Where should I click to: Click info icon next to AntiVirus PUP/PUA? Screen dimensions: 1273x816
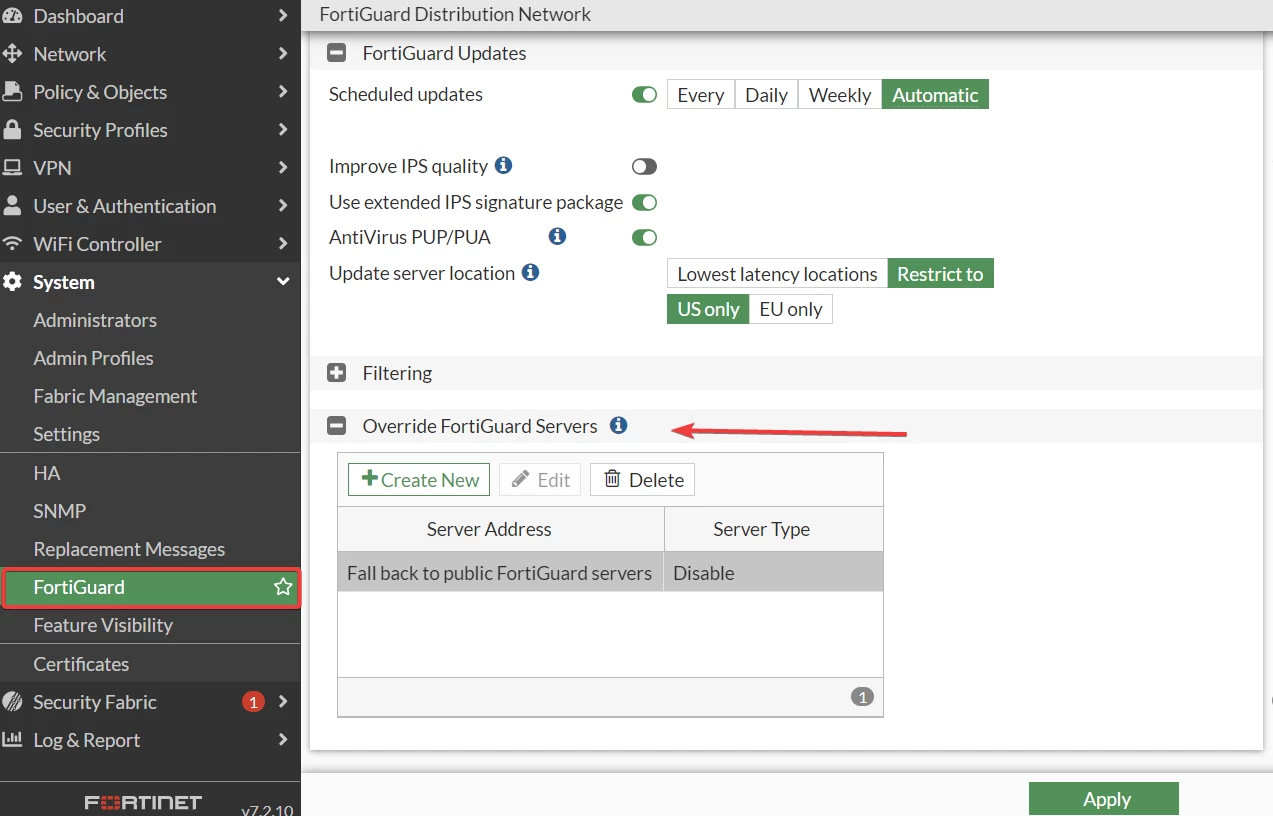point(558,236)
